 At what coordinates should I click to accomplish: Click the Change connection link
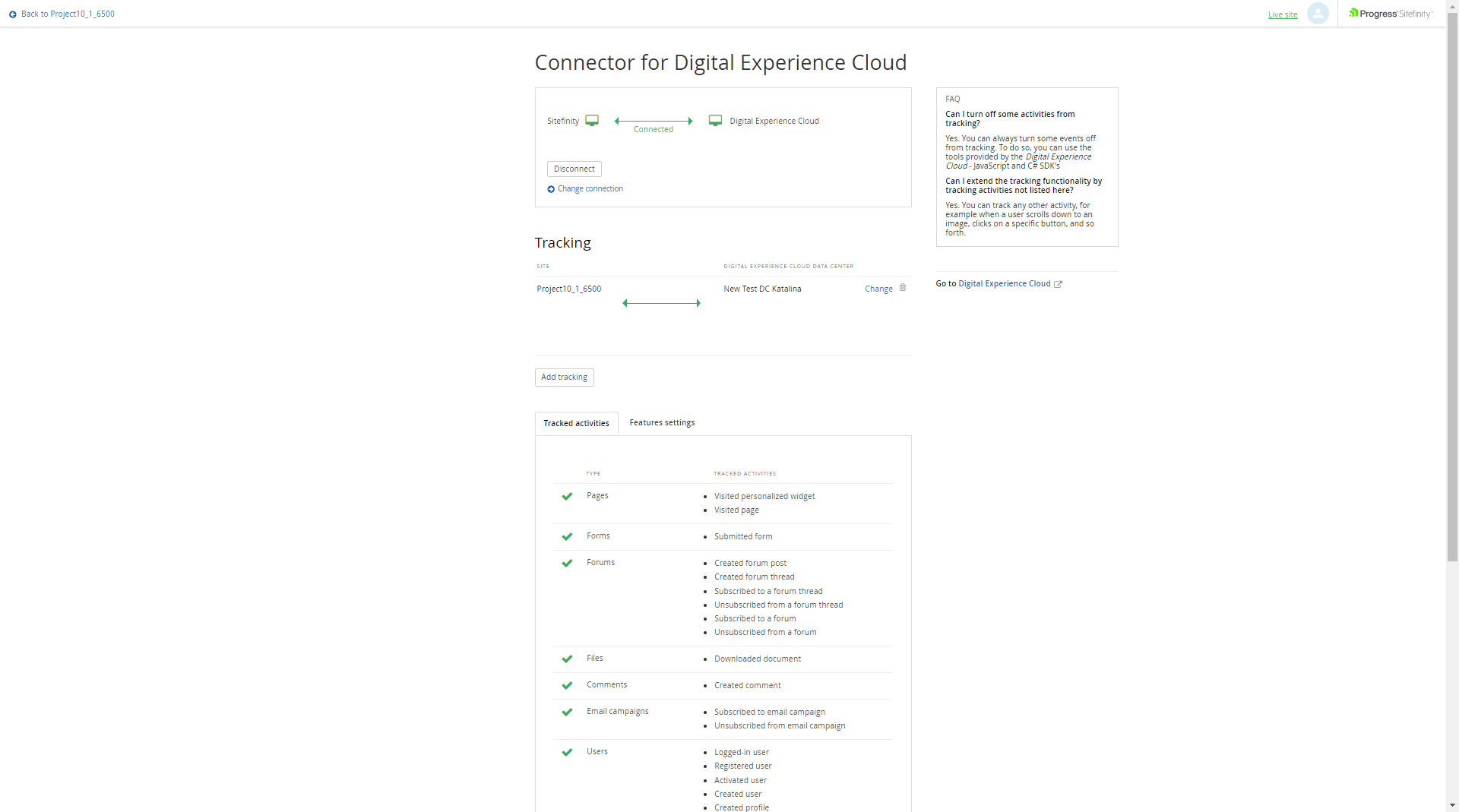click(x=590, y=188)
